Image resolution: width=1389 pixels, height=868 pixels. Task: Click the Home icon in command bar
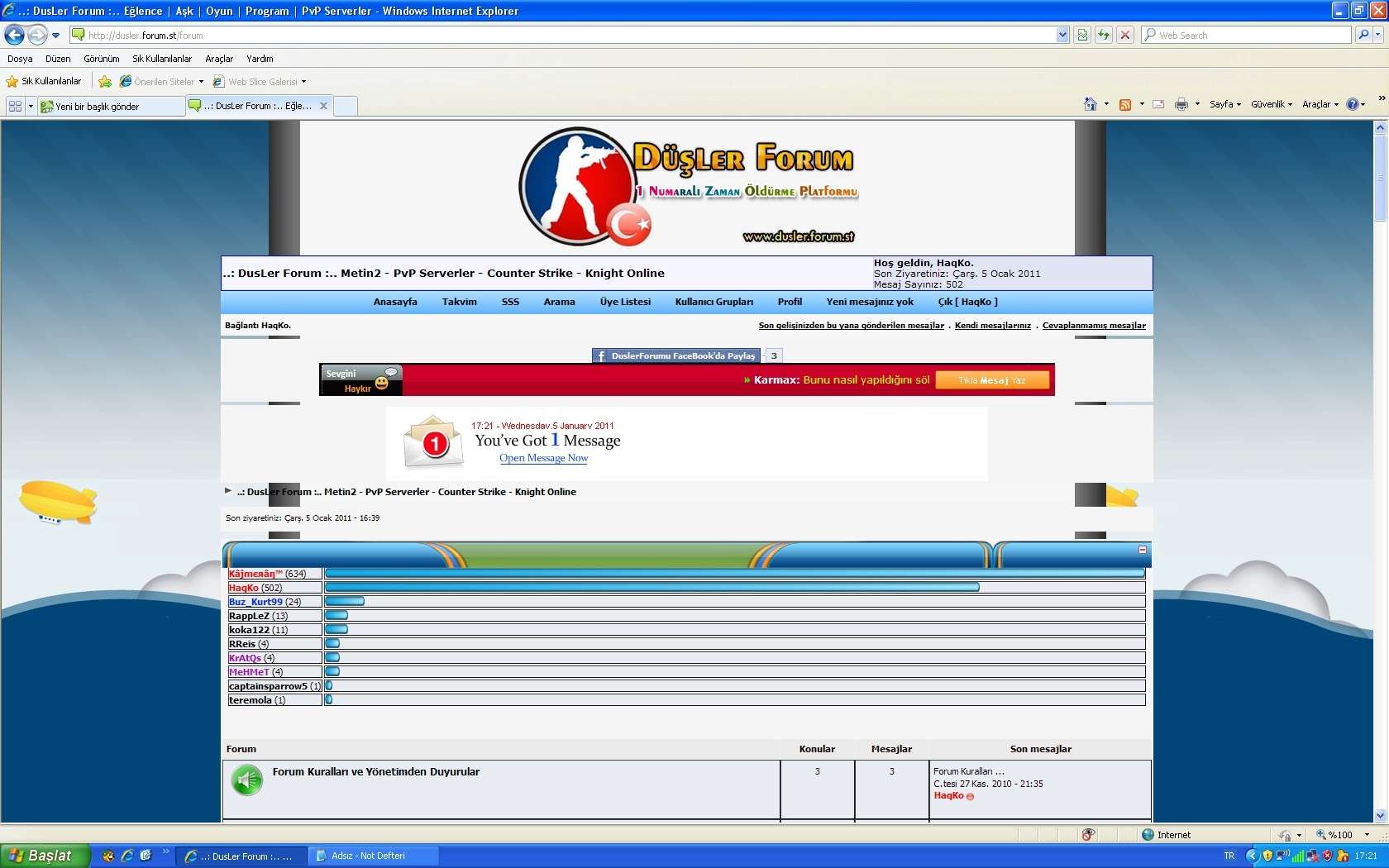tap(1091, 104)
